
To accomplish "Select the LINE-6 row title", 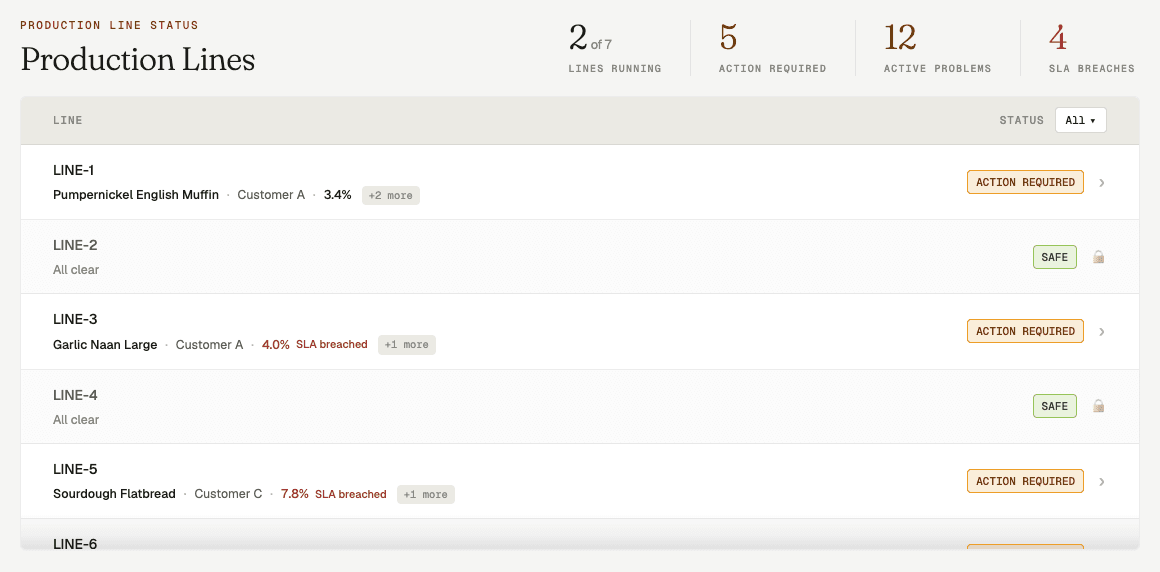I will 75,544.
